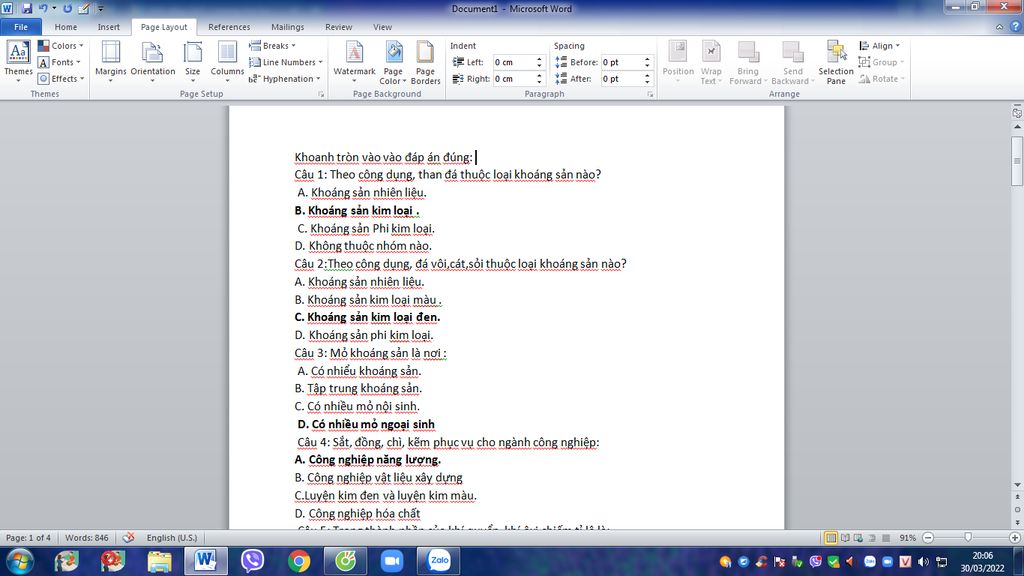This screenshot has width=1024, height=576.
Task: Click the Indent Right field
Action: [x=514, y=78]
